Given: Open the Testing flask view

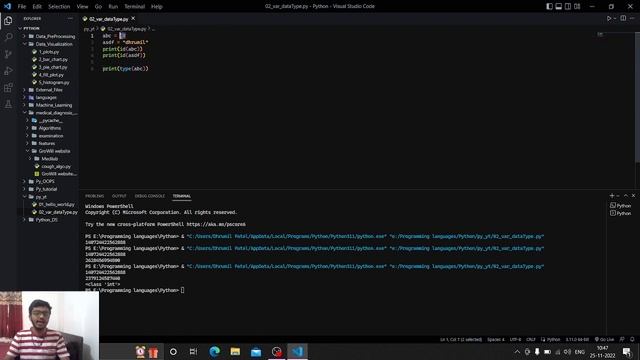Looking at the screenshot, I should point(8,104).
